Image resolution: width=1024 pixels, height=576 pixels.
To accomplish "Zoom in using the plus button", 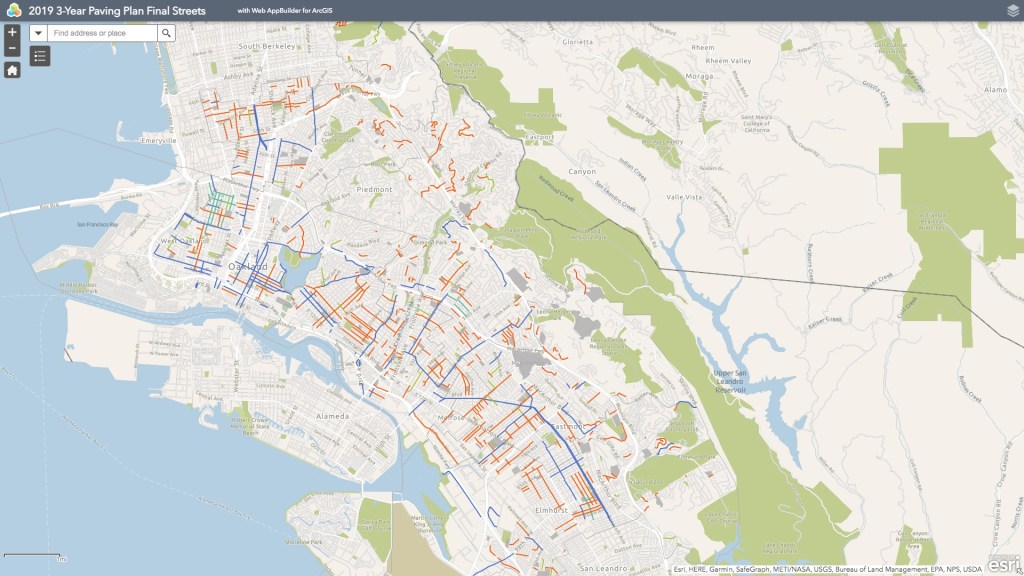I will 11,33.
